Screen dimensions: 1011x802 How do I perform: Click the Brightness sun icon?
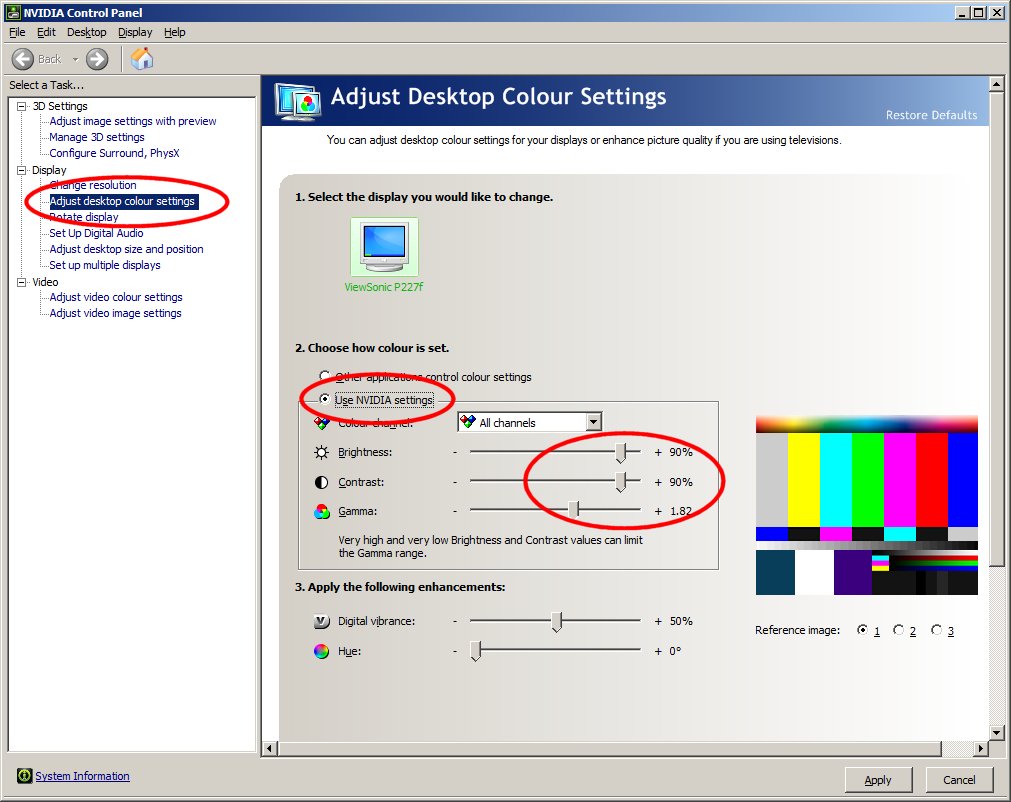point(321,452)
